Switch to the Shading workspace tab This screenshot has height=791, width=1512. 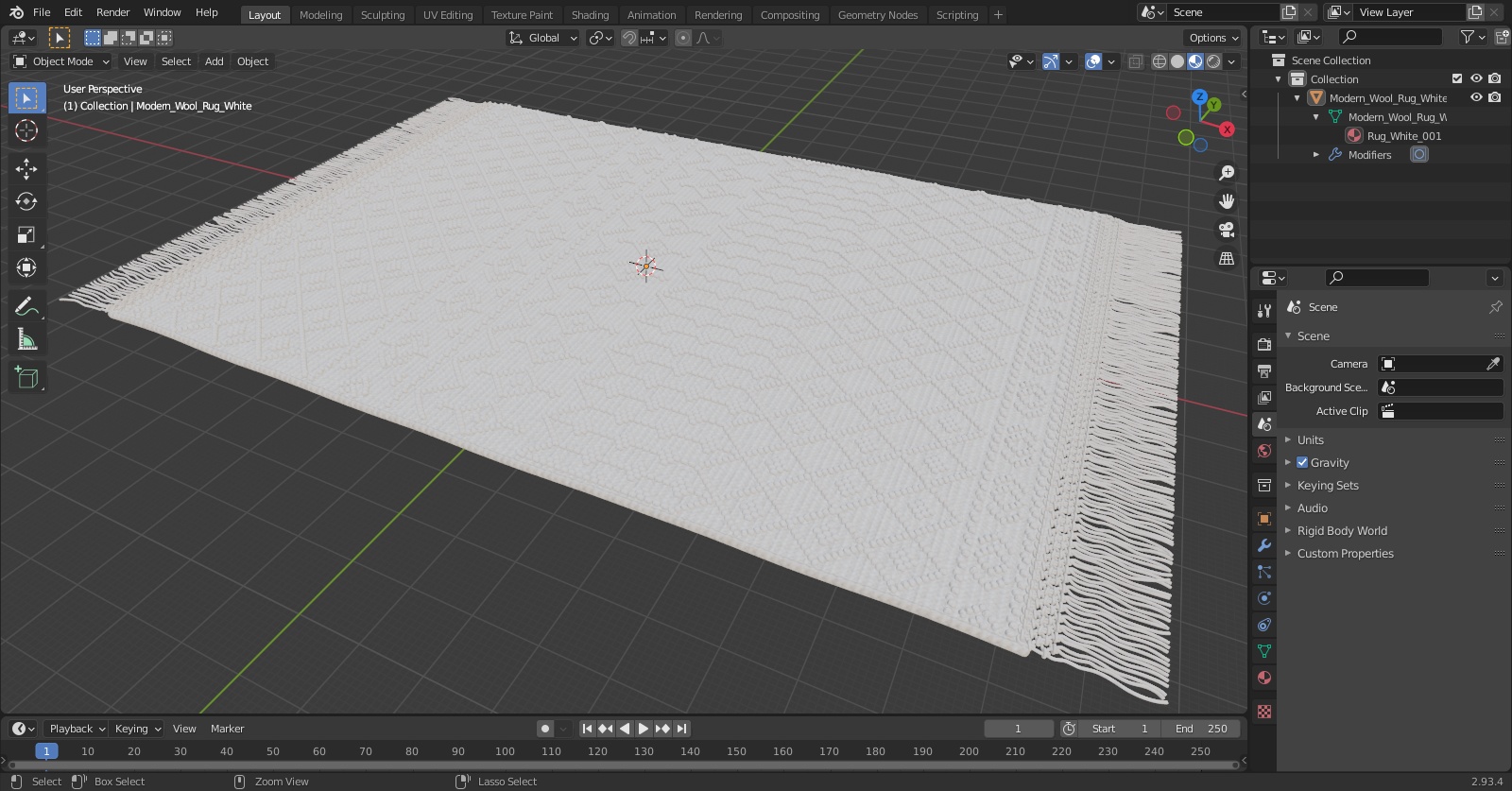click(590, 14)
